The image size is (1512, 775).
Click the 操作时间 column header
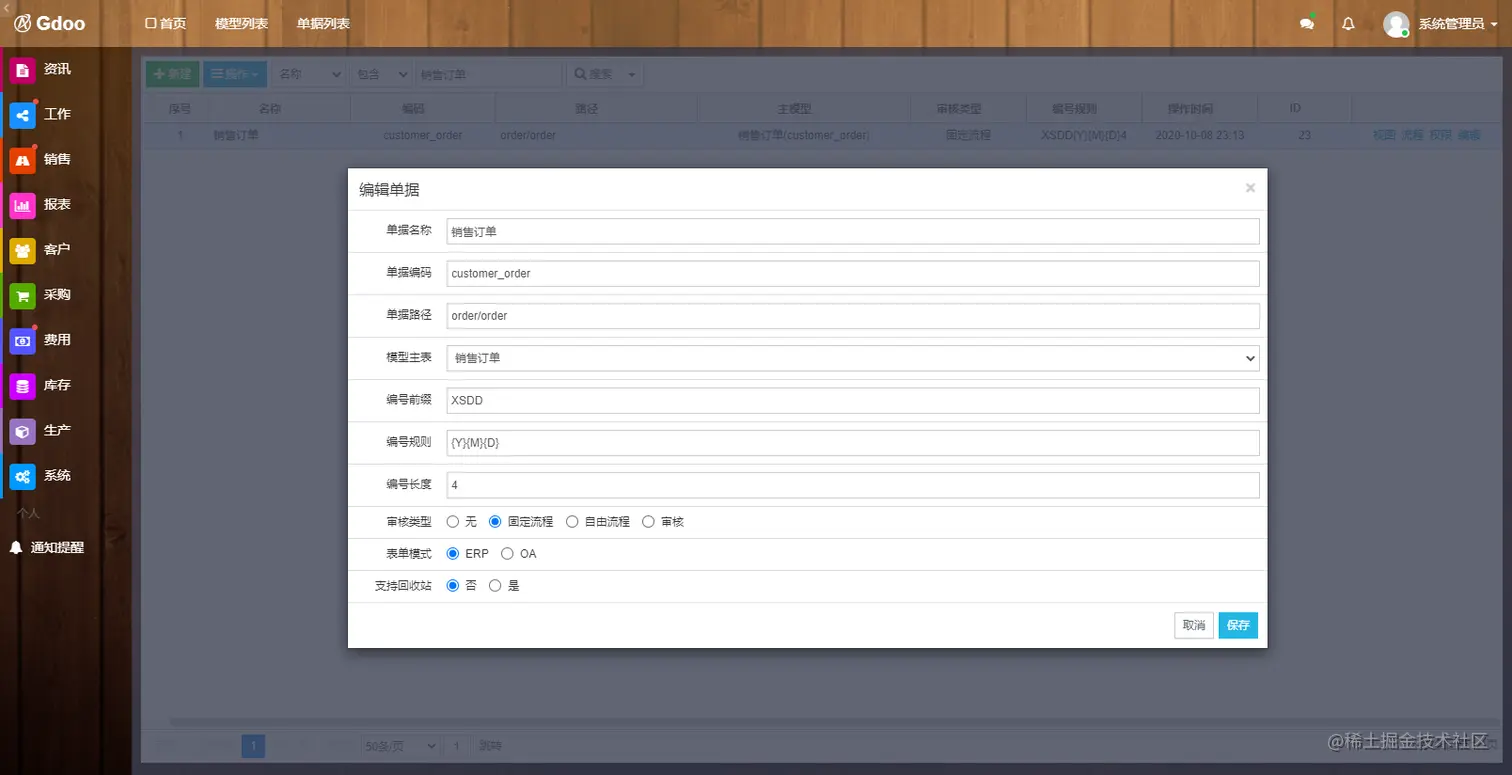point(1198,109)
